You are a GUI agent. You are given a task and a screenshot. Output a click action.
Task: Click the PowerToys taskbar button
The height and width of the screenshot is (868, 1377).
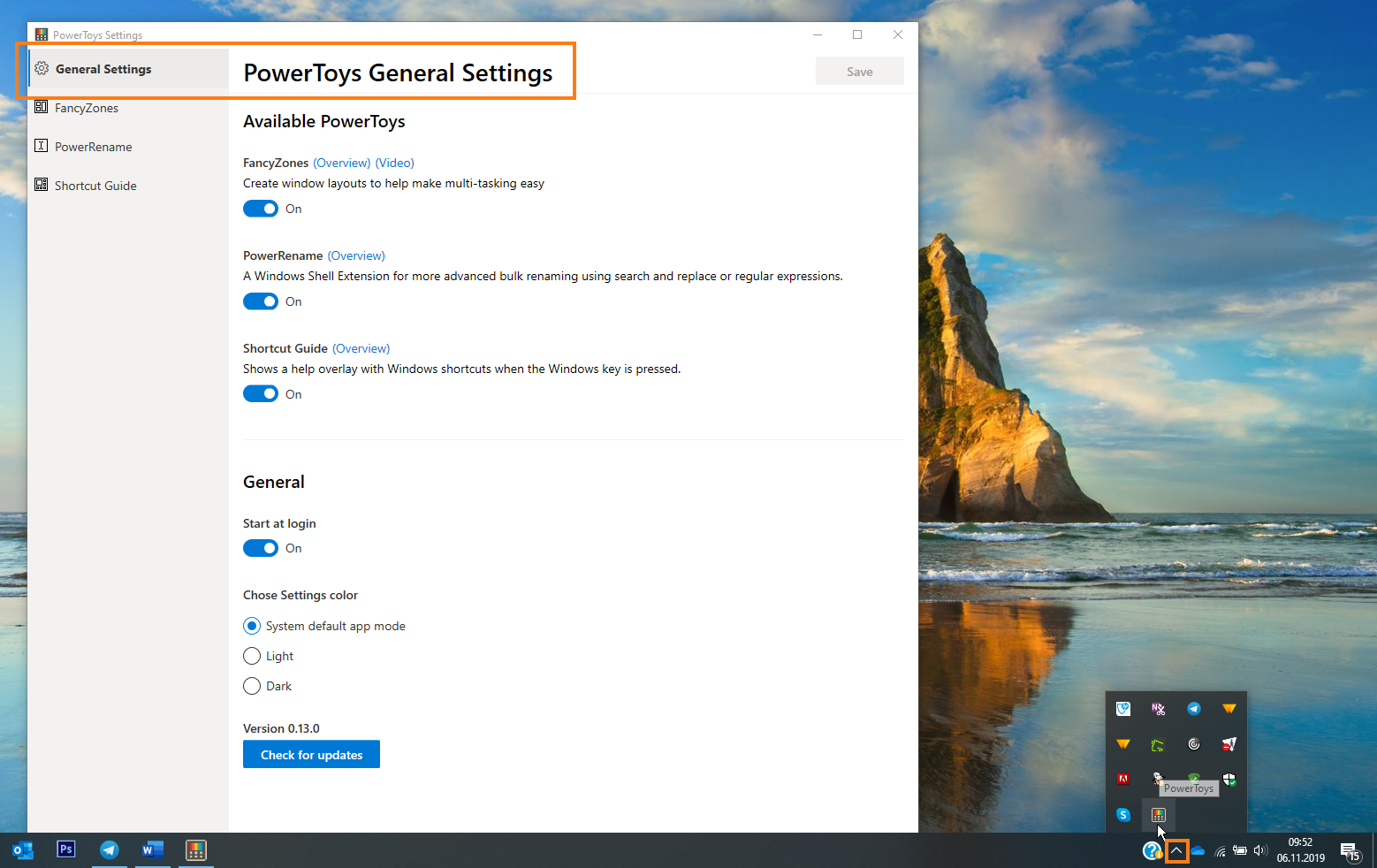(x=195, y=850)
